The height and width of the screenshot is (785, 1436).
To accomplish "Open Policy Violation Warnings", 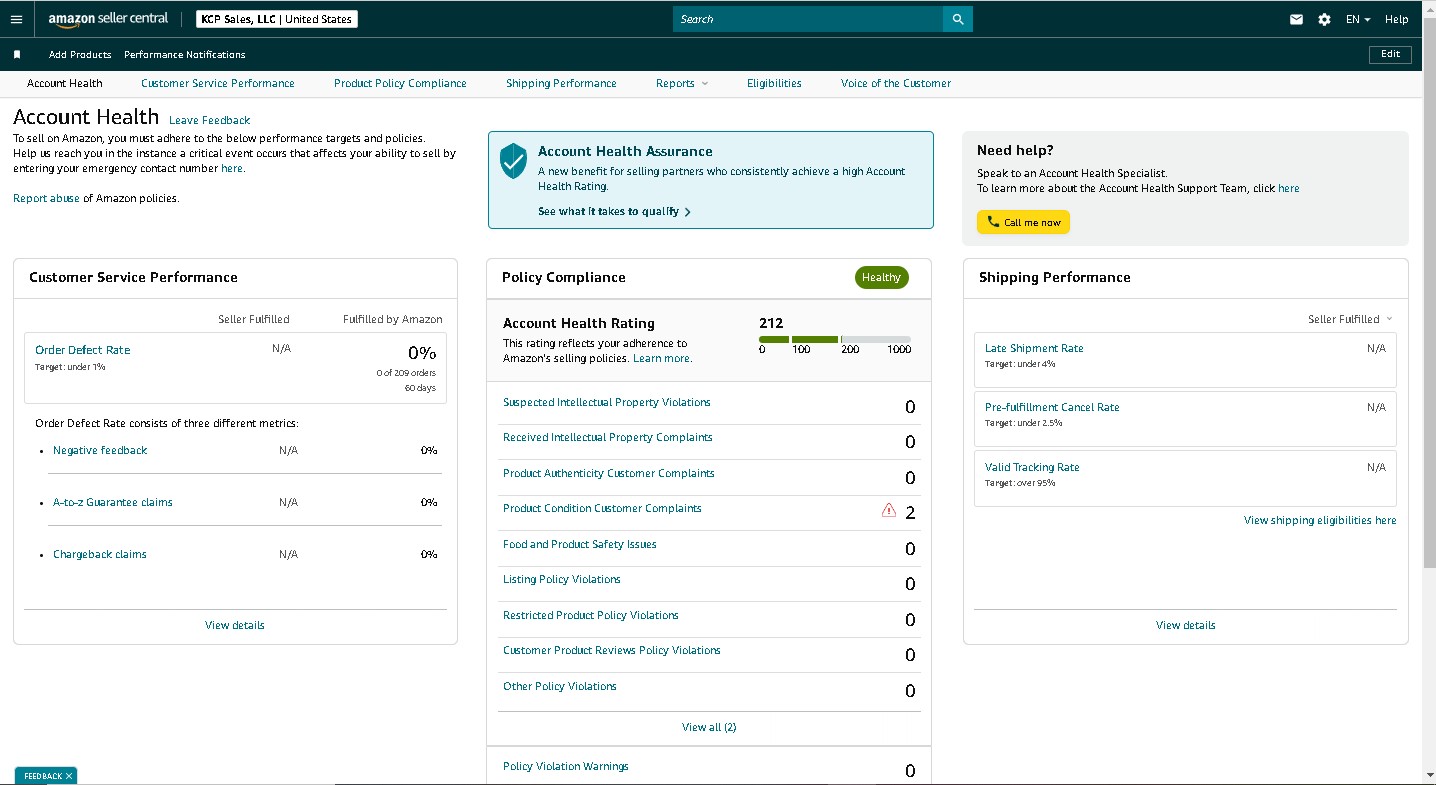I will click(566, 766).
